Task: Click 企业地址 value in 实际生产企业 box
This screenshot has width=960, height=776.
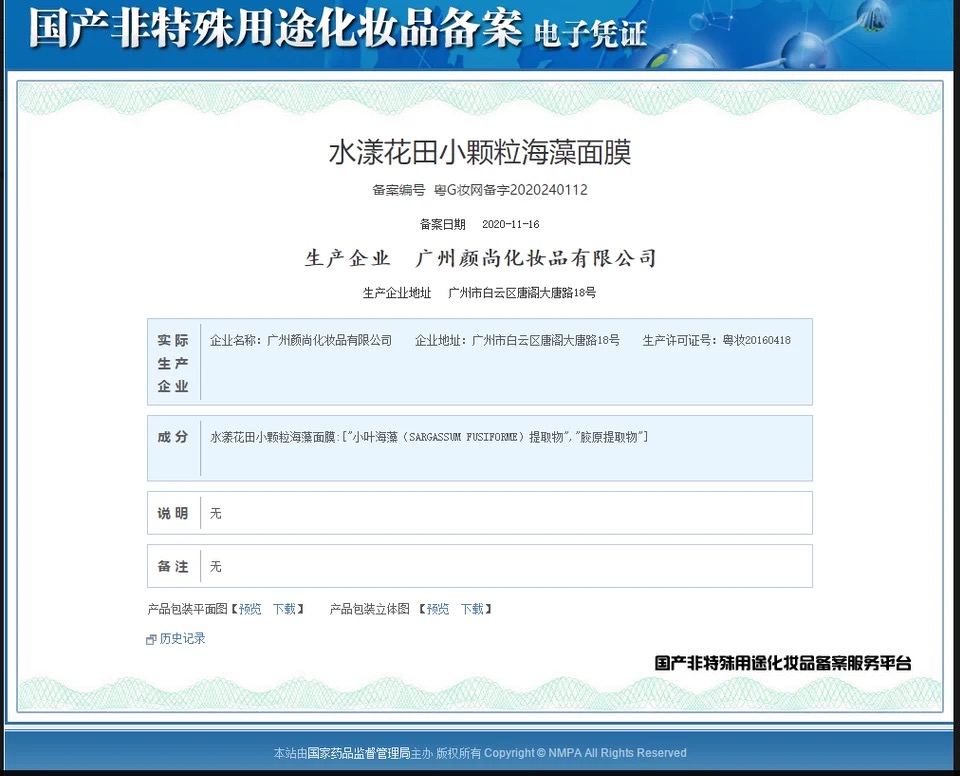Action: click(x=546, y=340)
